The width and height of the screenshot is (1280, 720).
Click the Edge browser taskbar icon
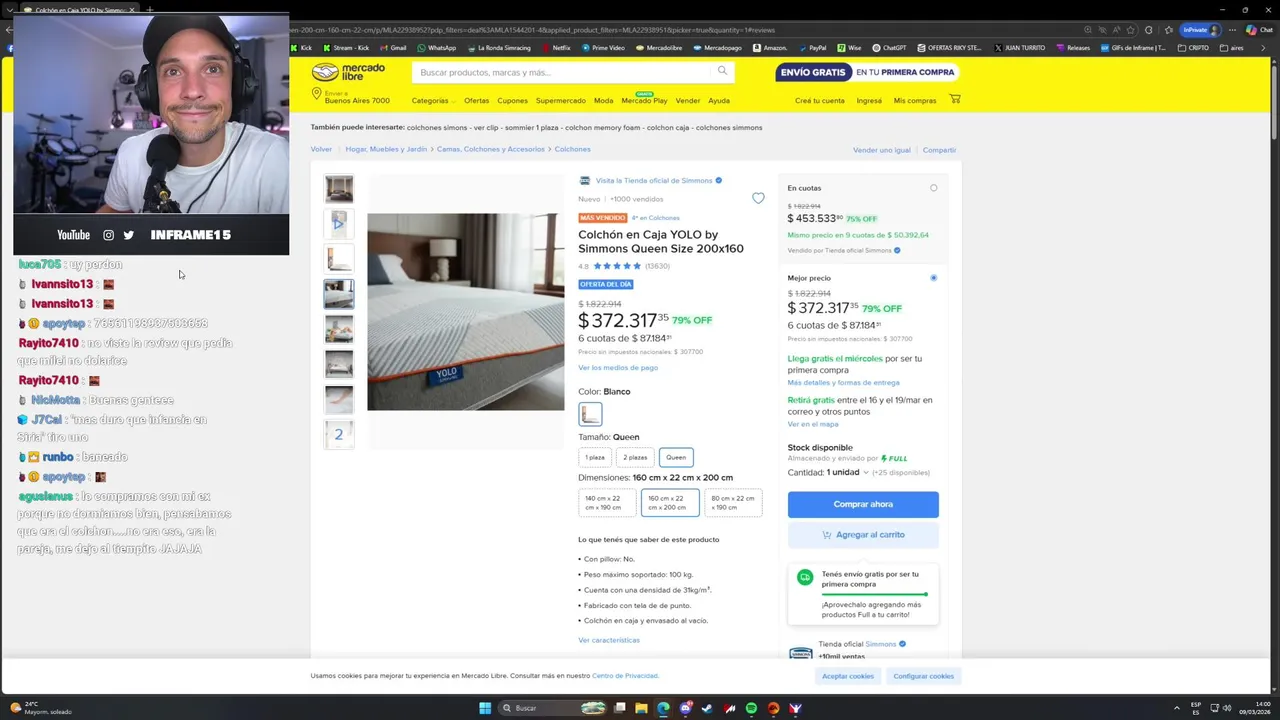(x=663, y=708)
